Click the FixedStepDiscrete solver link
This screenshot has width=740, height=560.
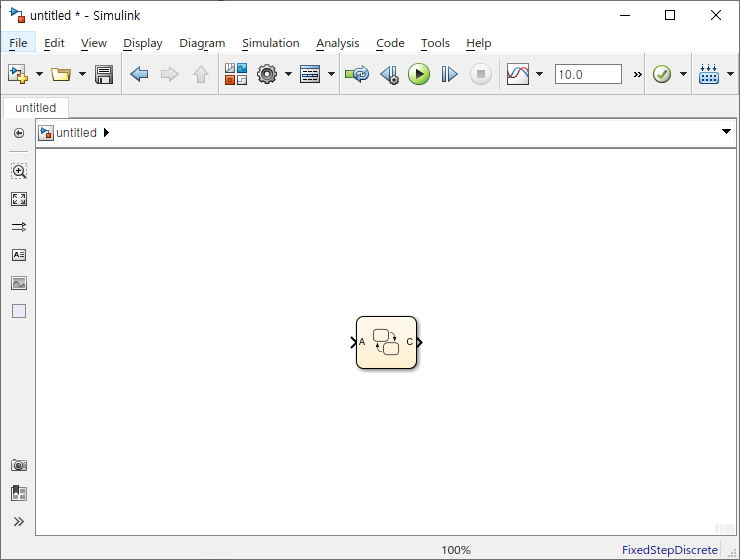point(670,550)
